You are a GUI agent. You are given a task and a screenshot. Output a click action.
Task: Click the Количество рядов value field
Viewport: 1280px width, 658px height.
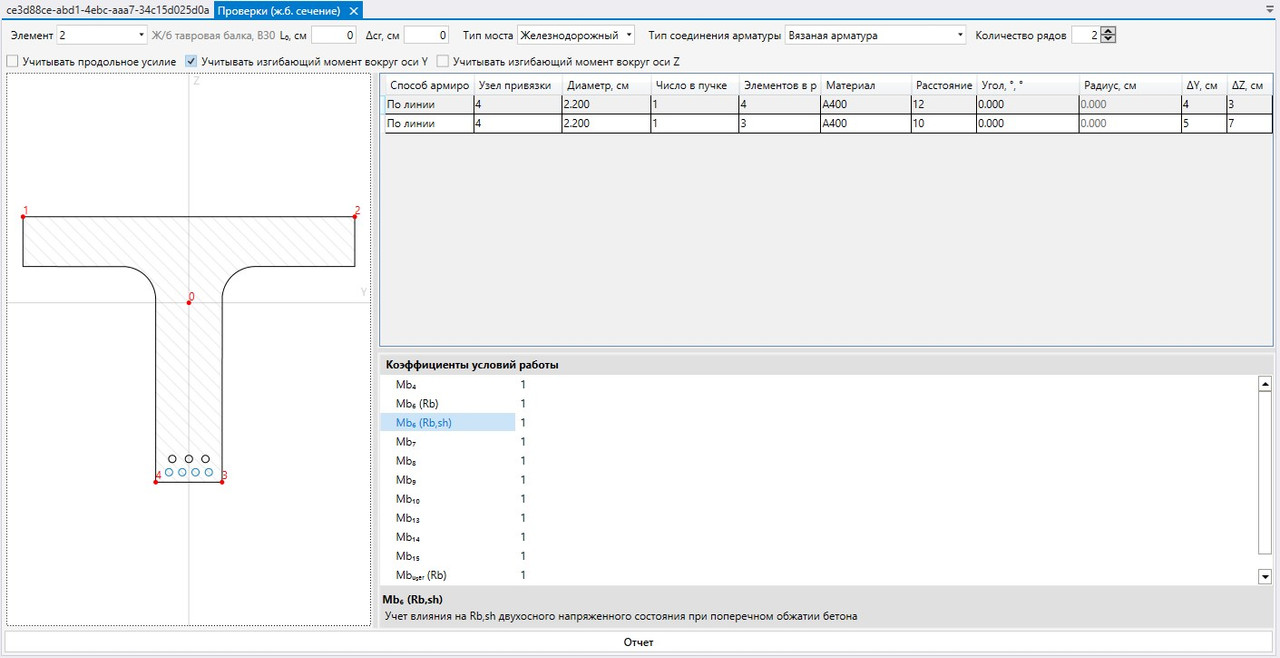point(1085,35)
